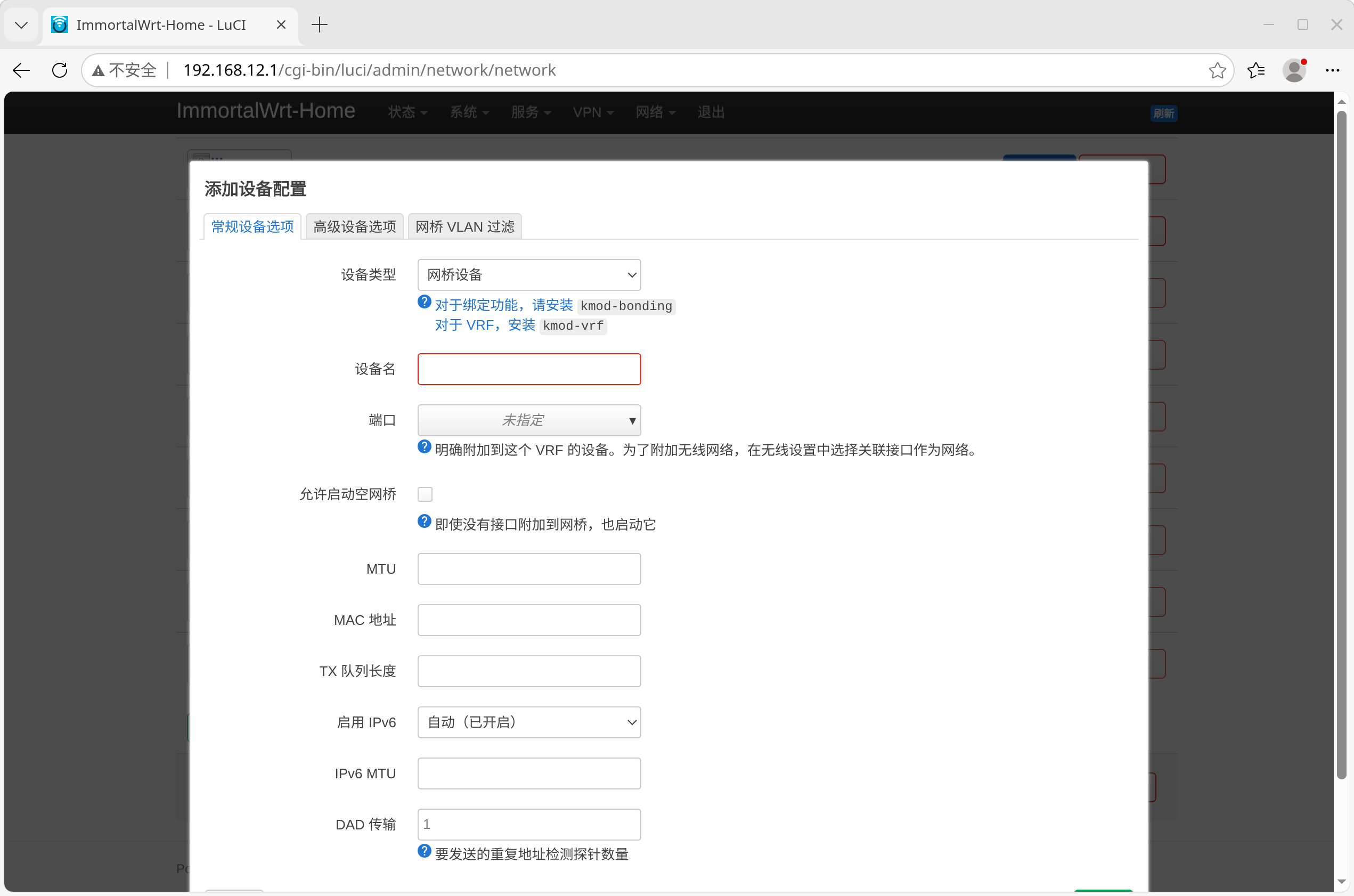Expand the ports unspecified dropdown
Viewport: 1354px width, 896px height.
(x=528, y=421)
